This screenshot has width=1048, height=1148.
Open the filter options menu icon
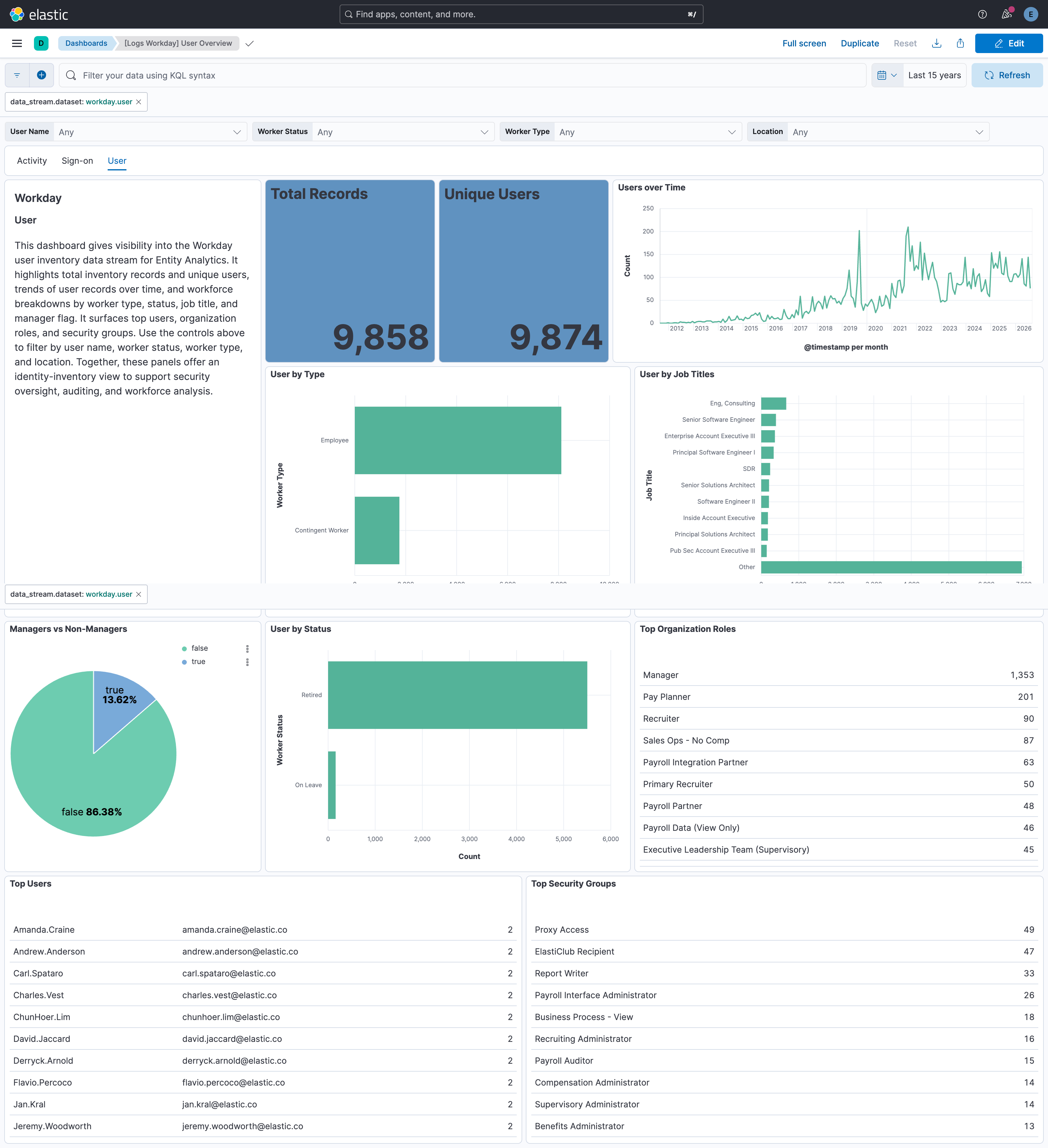[x=17, y=75]
